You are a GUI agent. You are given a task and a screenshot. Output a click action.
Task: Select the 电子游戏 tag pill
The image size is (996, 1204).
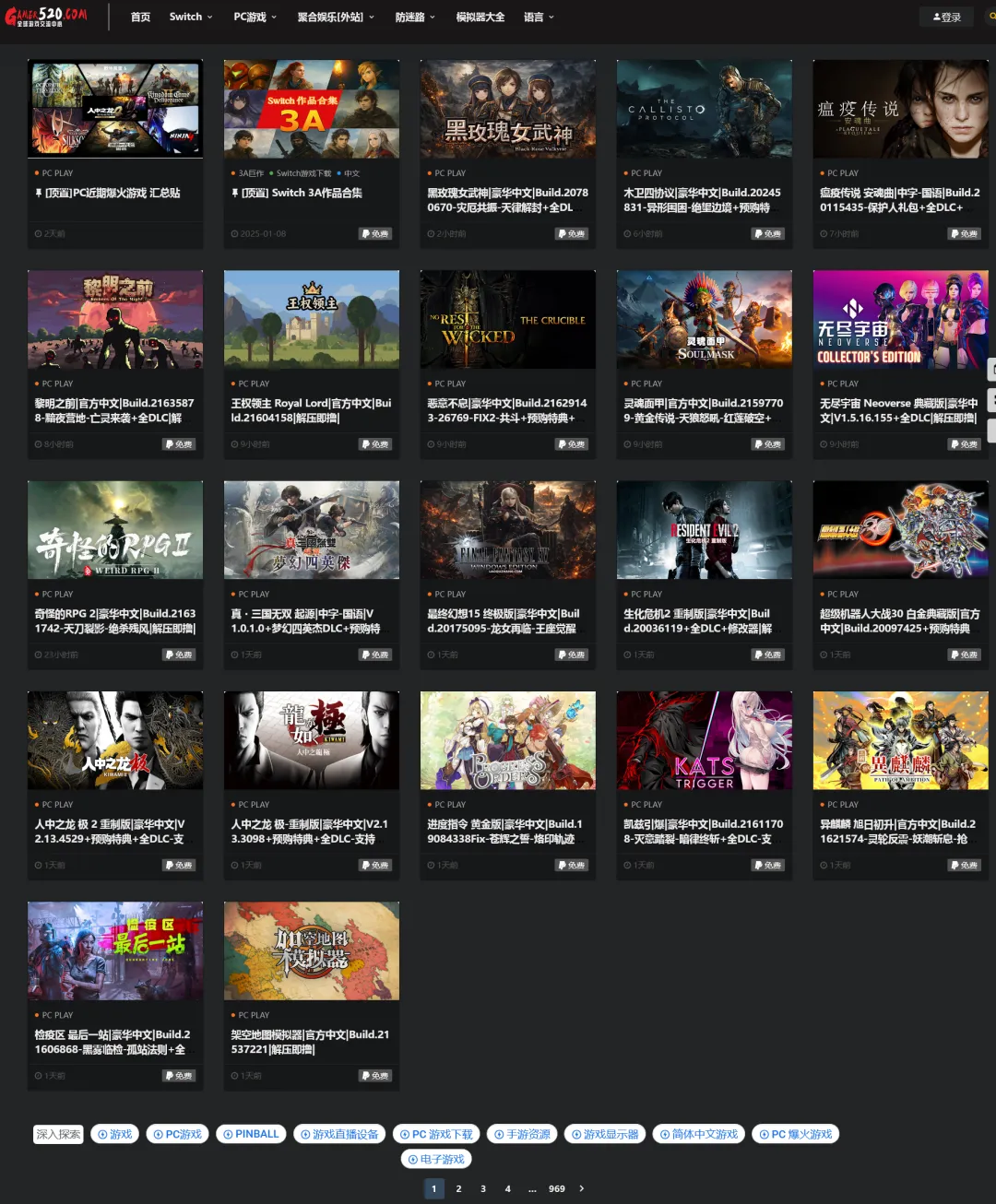436,1159
